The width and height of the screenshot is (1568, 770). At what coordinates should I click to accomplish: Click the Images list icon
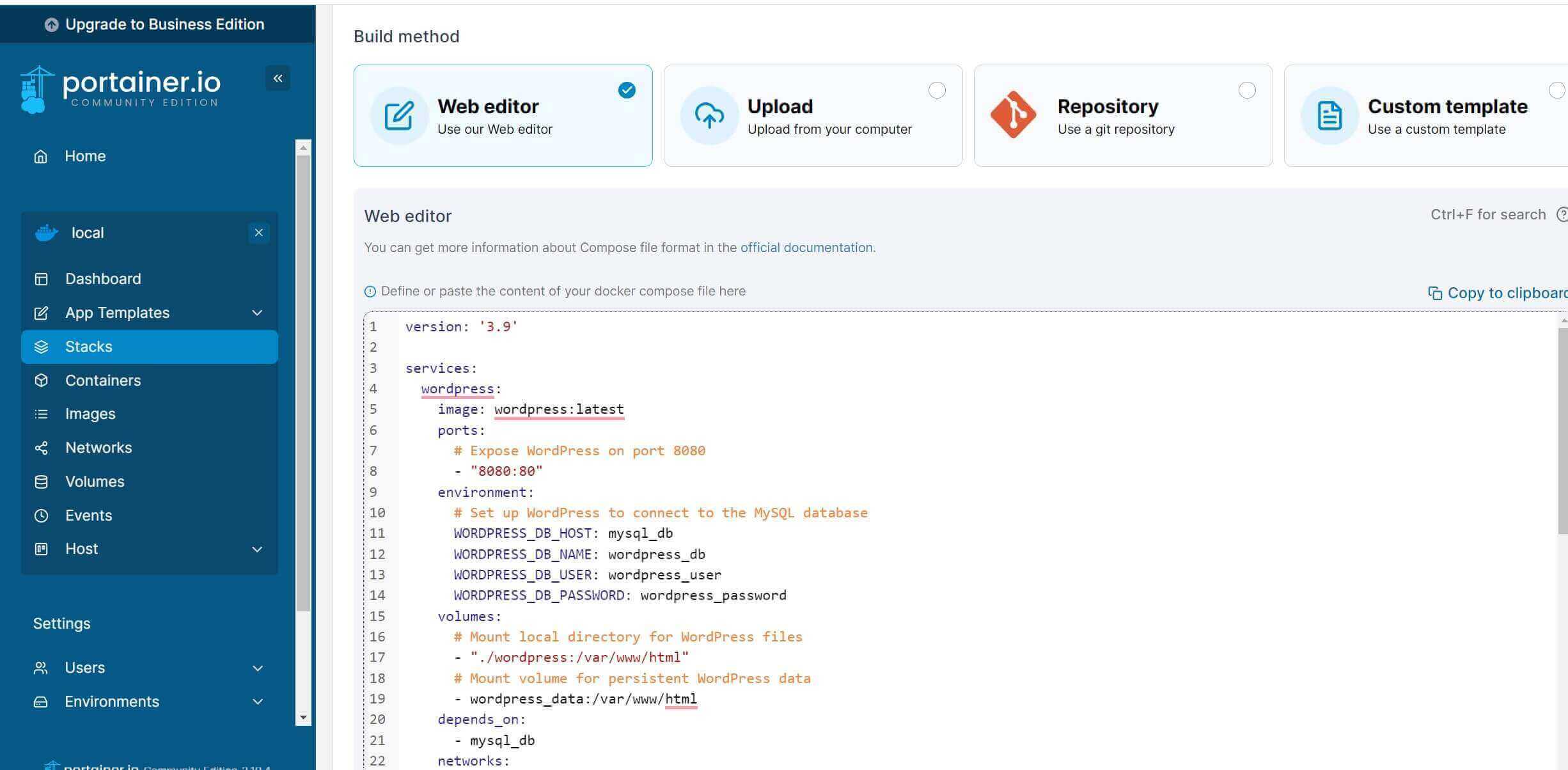[41, 414]
